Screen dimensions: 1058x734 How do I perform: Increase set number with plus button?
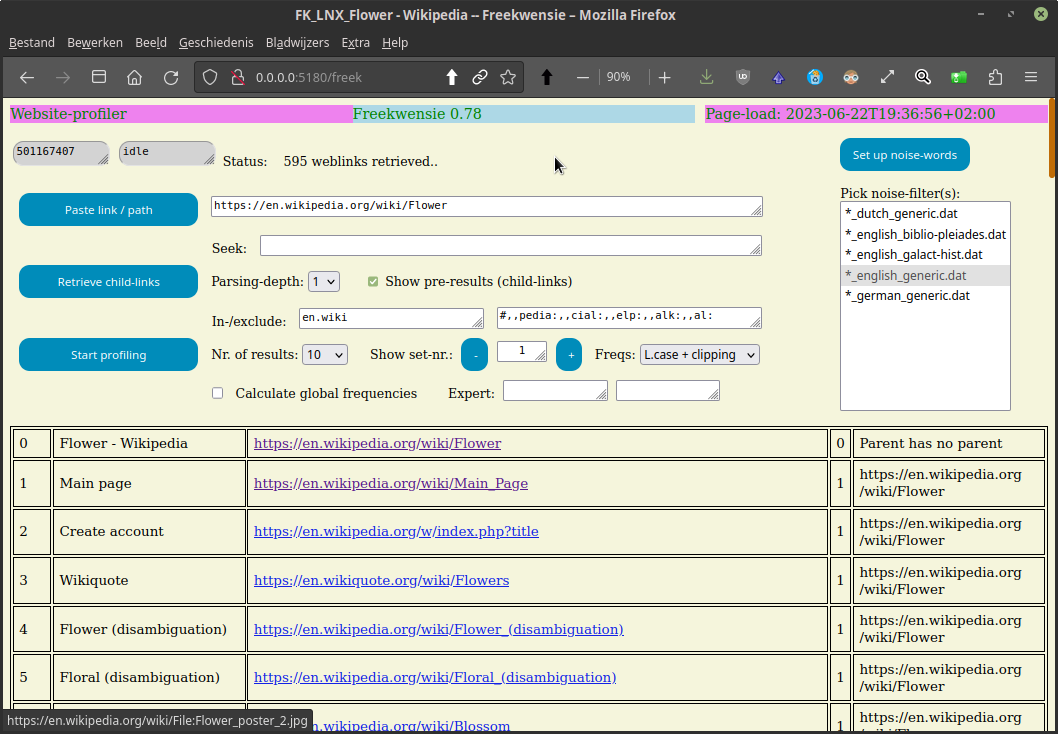(x=569, y=355)
